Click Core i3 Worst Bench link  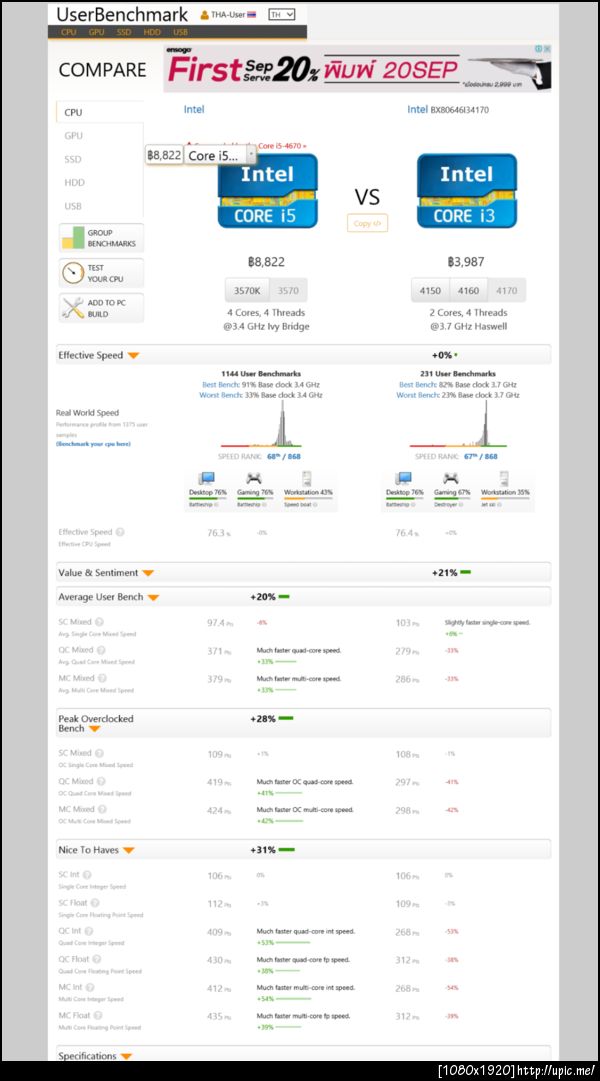(417, 396)
